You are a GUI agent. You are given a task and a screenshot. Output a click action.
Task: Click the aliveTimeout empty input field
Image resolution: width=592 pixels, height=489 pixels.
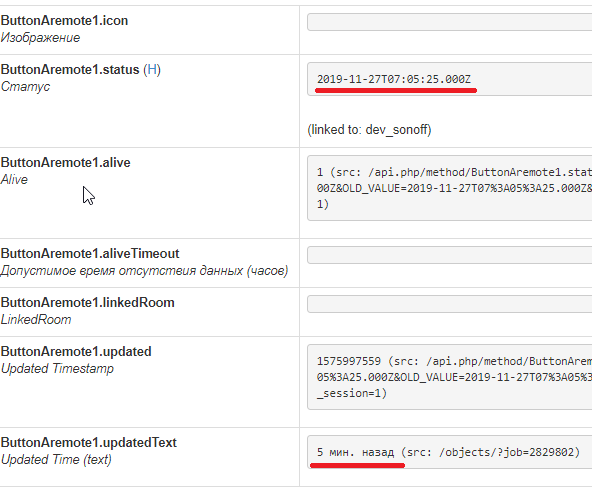[449, 255]
